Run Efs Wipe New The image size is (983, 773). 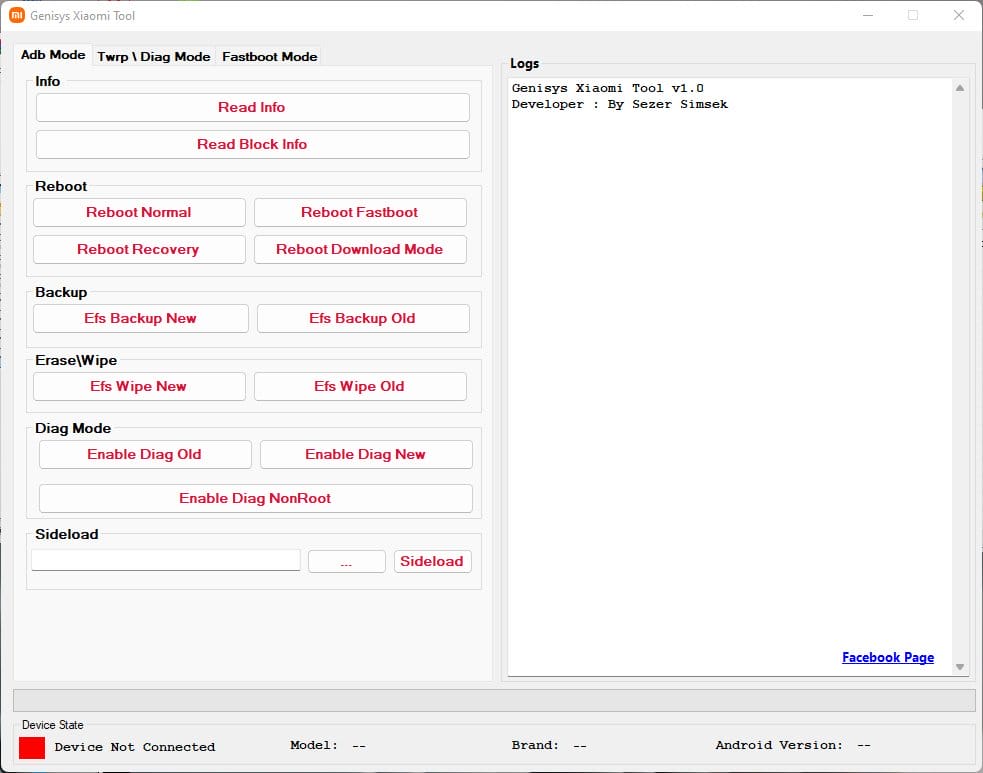pos(139,386)
